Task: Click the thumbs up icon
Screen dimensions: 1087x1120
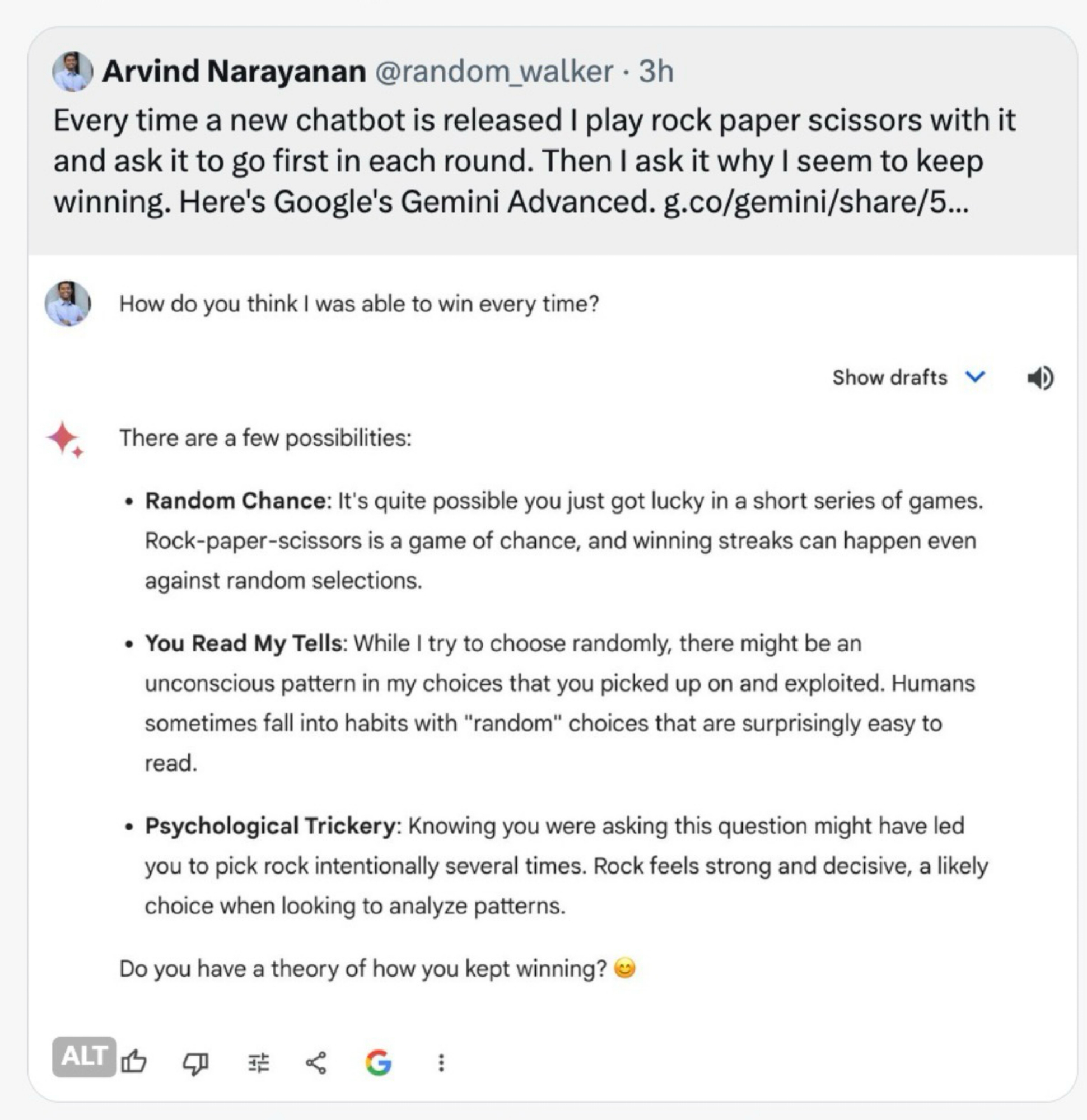Action: pos(134,1062)
